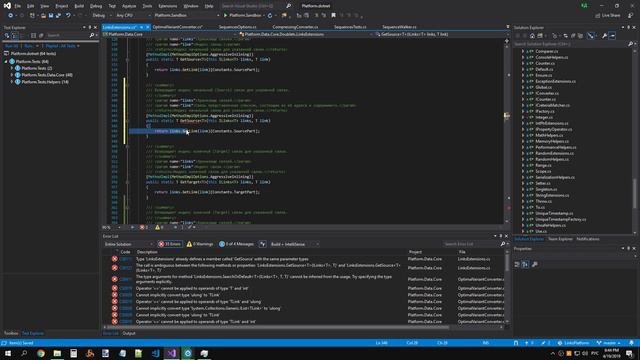The height and width of the screenshot is (360, 640).
Task: Open Visual Studio Code from the taskbar
Action: click(156, 353)
